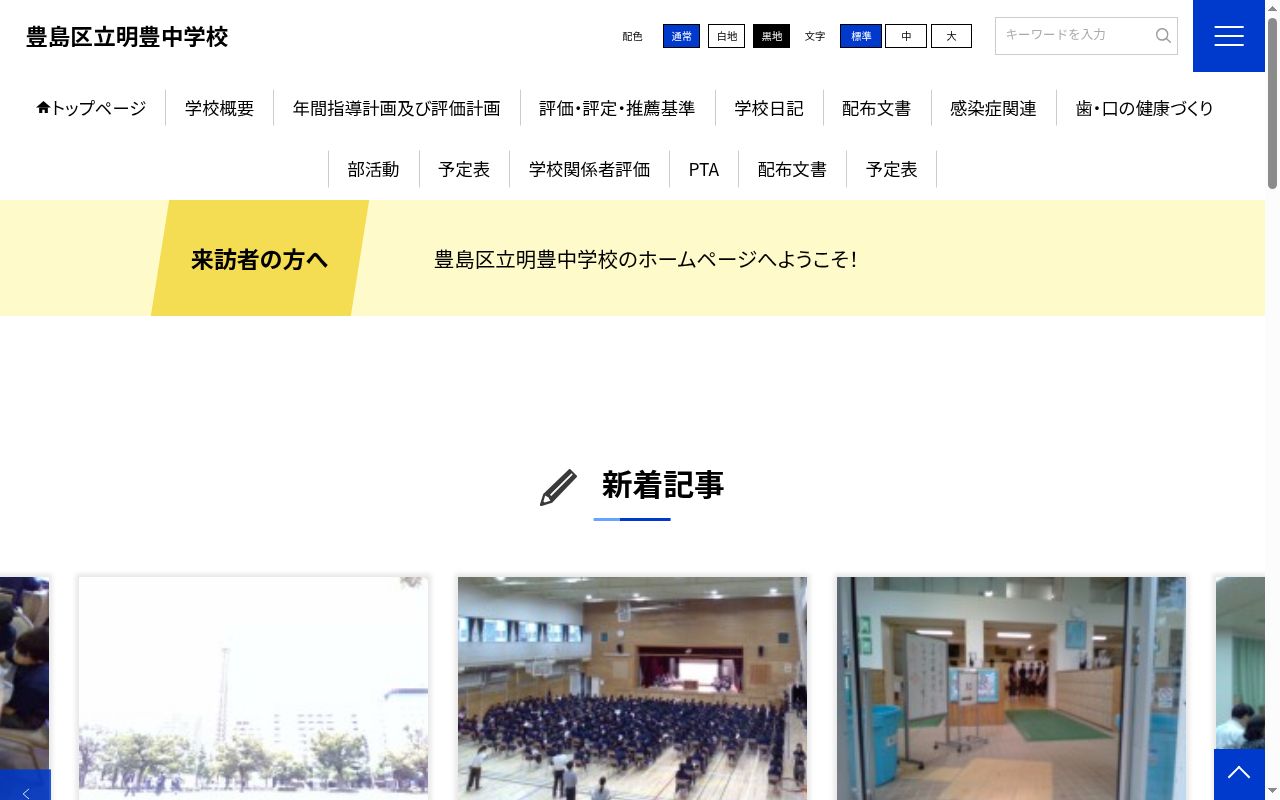Open the 学校日記 menu item
Screen dimensions: 1280x800
[769, 108]
